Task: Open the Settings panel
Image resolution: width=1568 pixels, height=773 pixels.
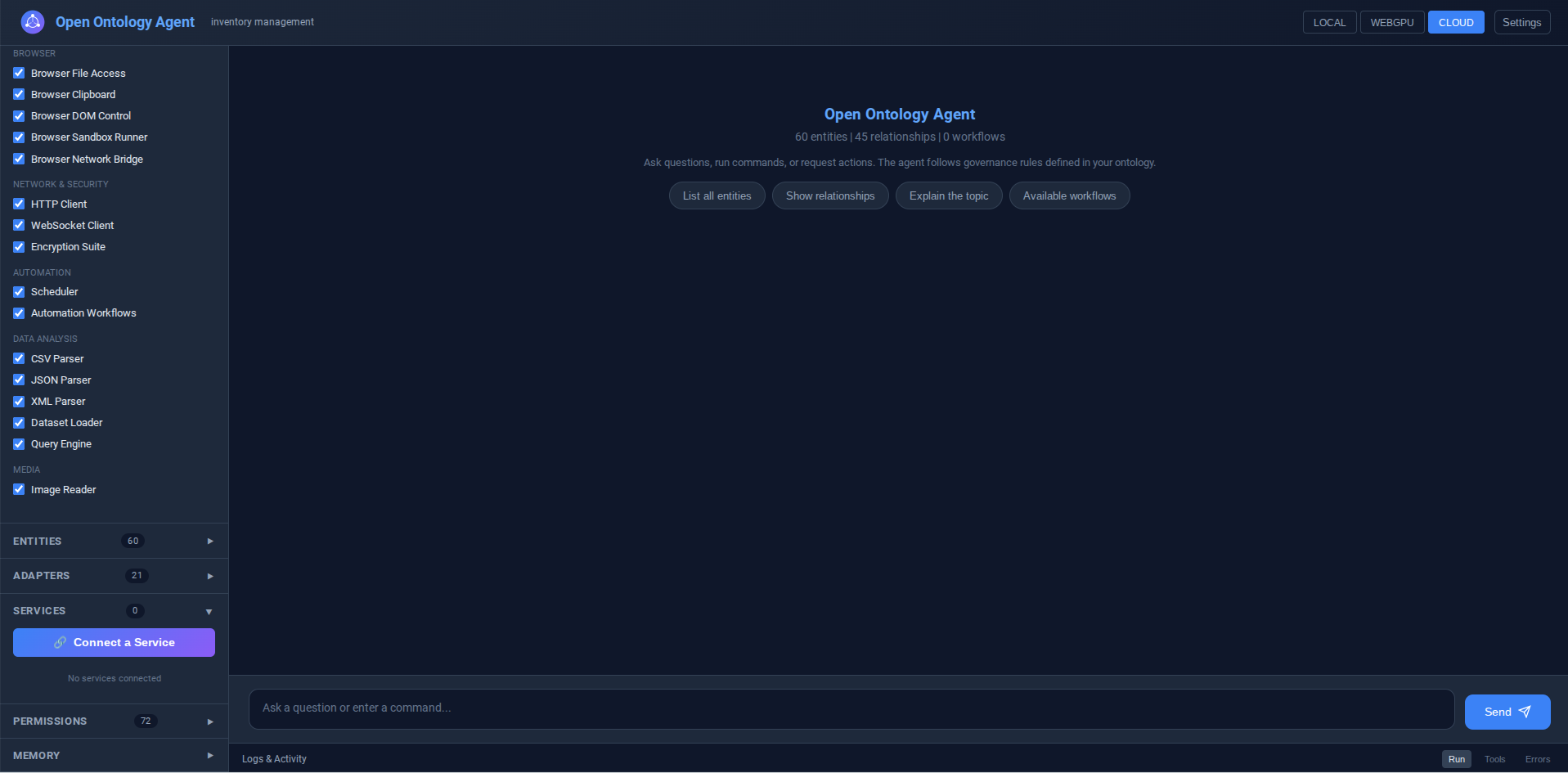Action: click(x=1522, y=22)
